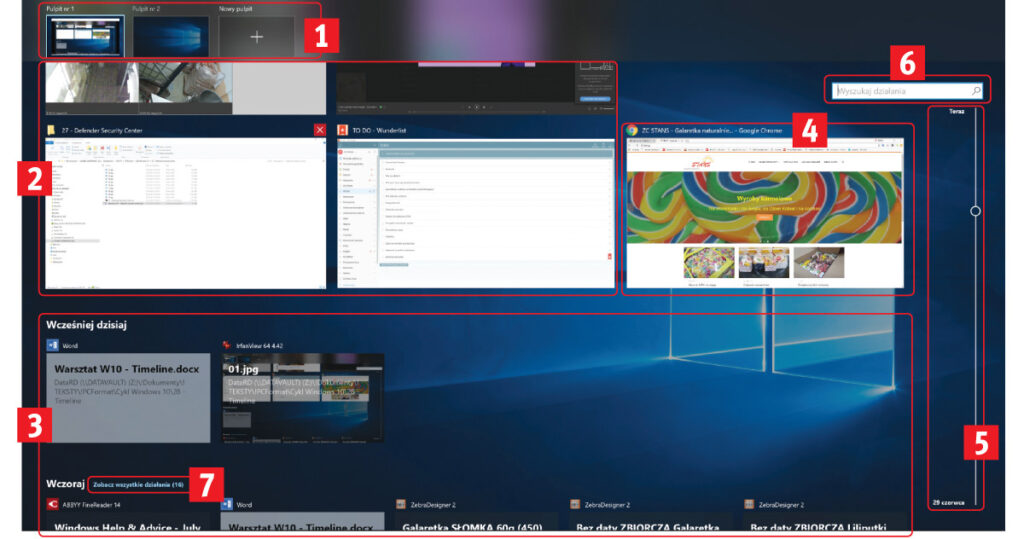
Task: Switch to Pulpit nr 1 desktop
Action: pyautogui.click(x=82, y=36)
